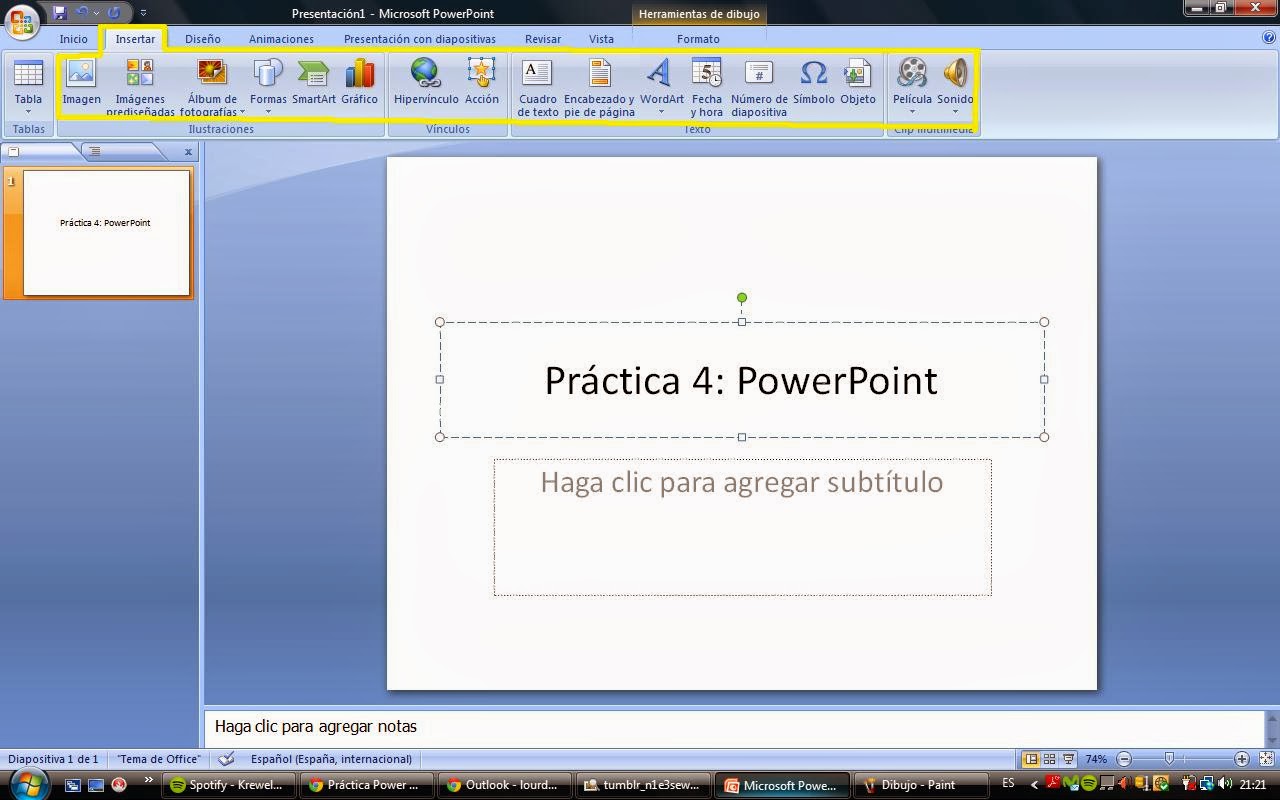Insert an Objeto into slide
1280x800 pixels.
point(857,82)
